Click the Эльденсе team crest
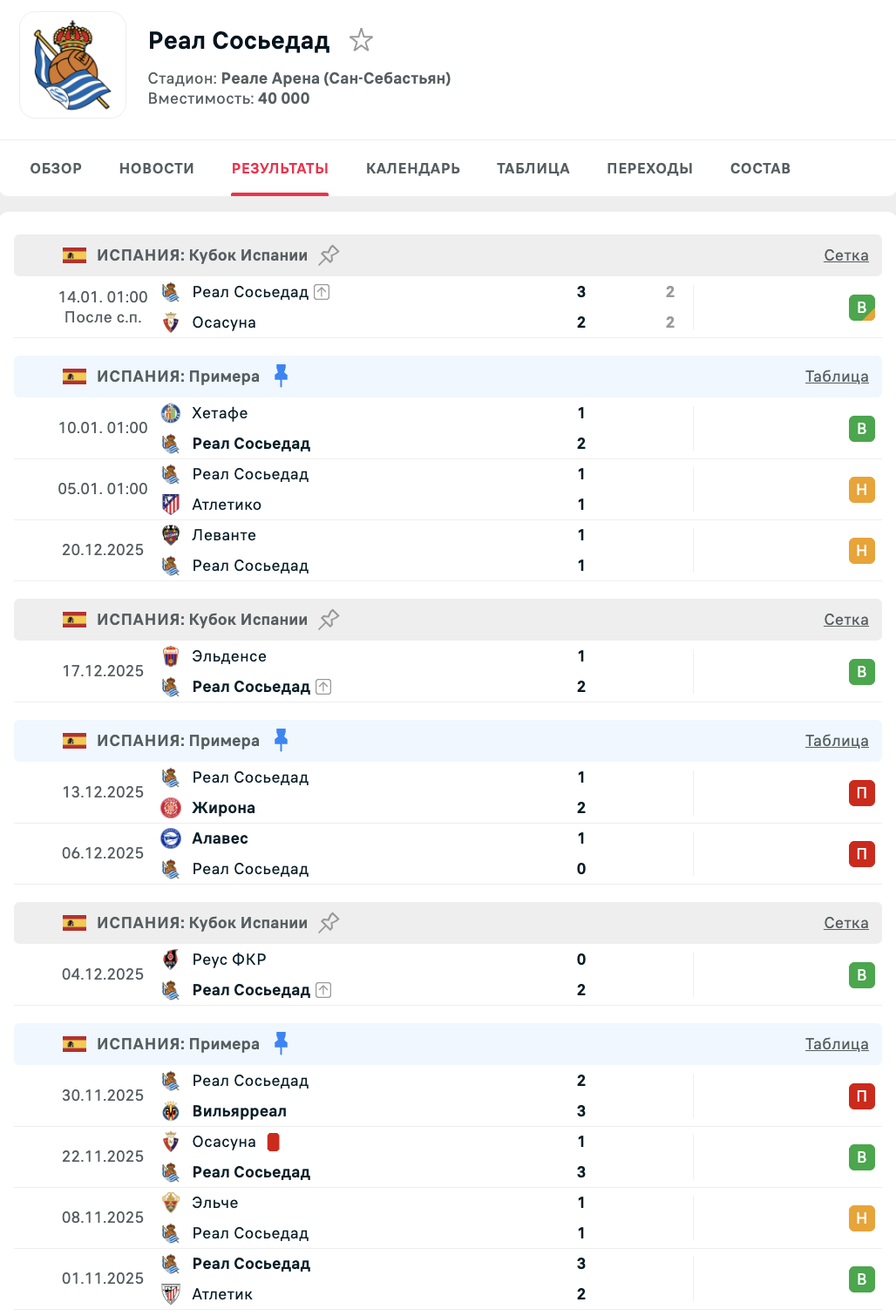Image resolution: width=896 pixels, height=1316 pixels. (x=171, y=656)
